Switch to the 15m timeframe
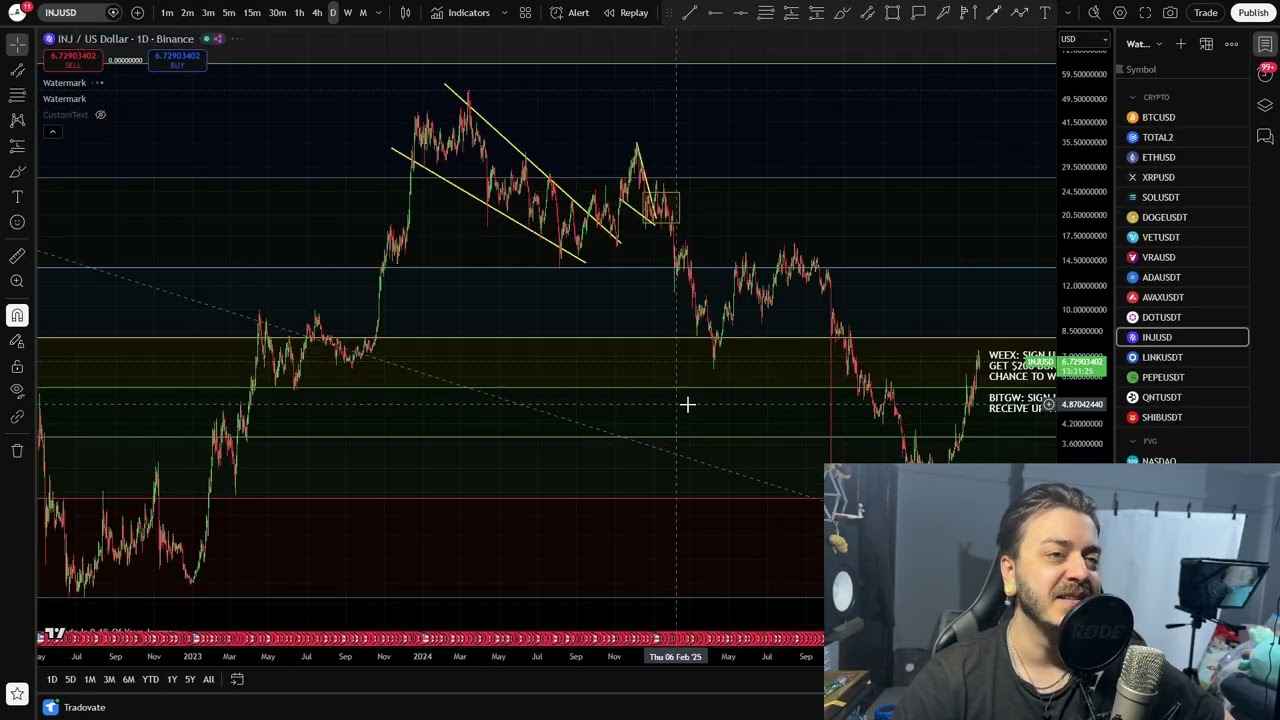This screenshot has height=720, width=1280. (252, 13)
